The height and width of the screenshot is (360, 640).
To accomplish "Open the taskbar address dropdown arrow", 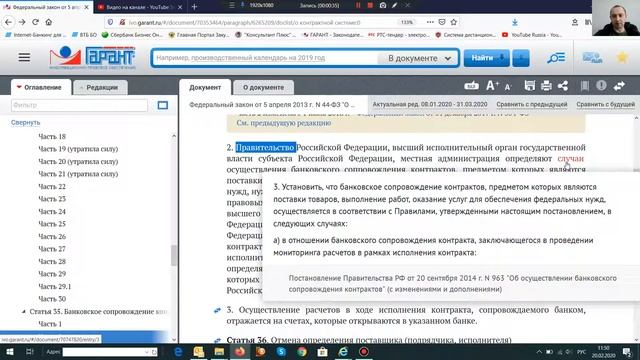I will (147, 352).
